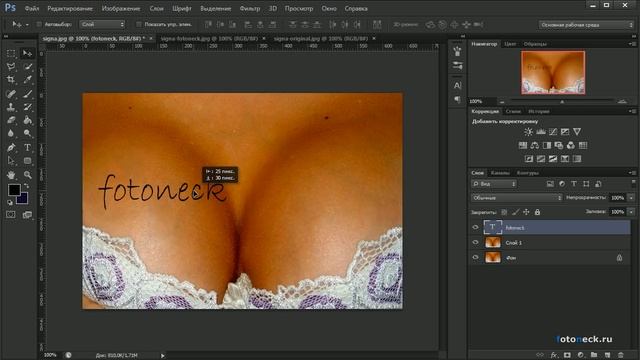Toggle lock all for layer

pyautogui.click(x=538, y=212)
